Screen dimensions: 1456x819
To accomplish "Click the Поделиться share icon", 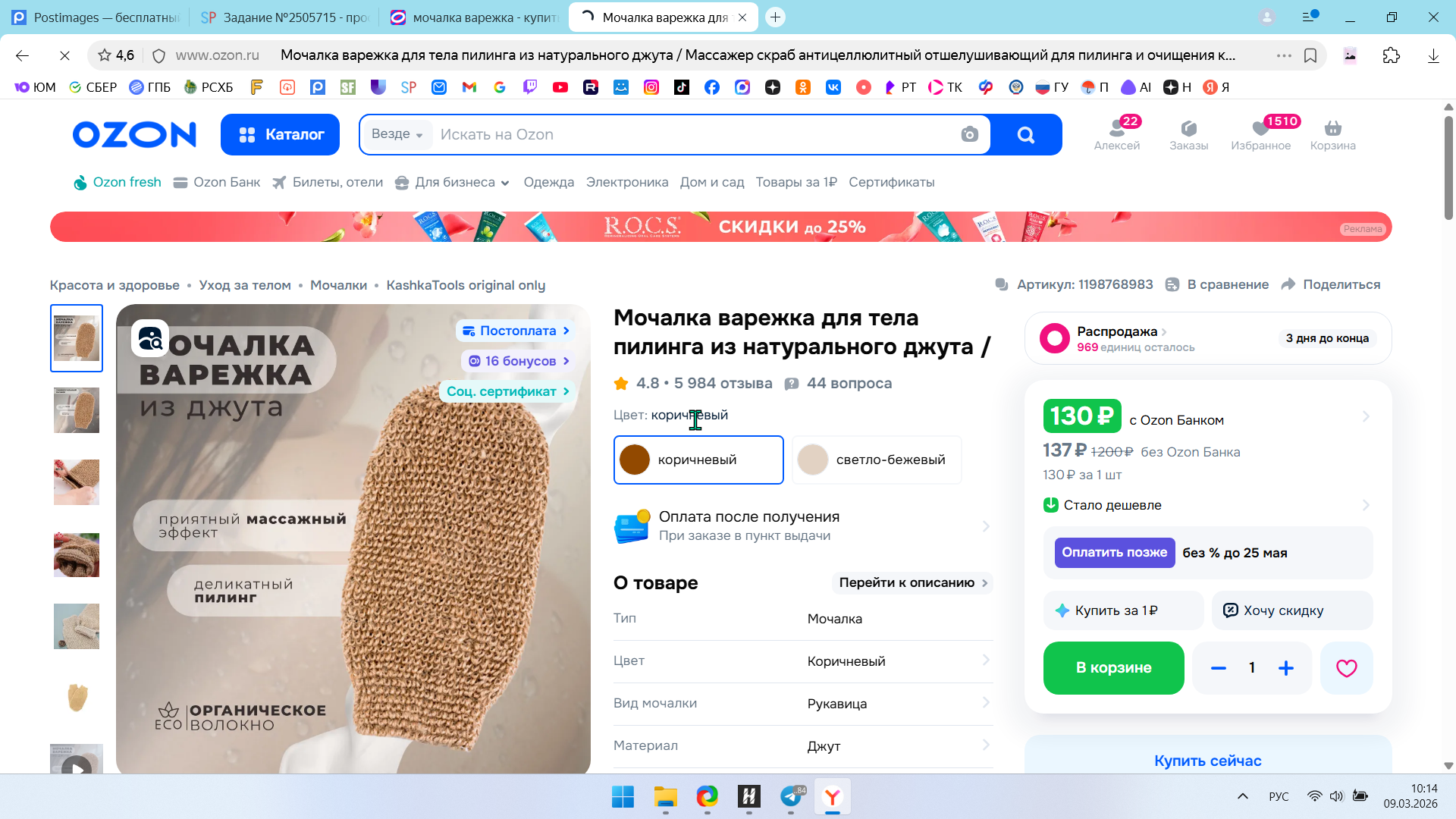I will click(1288, 284).
